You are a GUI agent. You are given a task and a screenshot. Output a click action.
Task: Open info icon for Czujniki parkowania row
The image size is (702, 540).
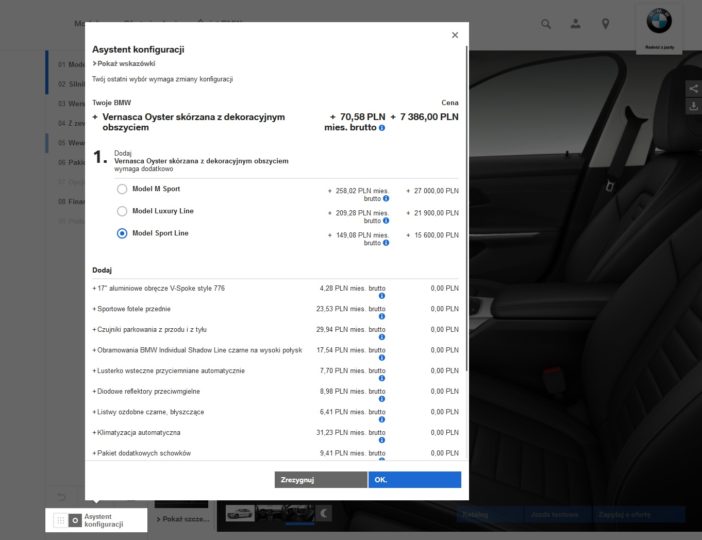click(x=382, y=337)
